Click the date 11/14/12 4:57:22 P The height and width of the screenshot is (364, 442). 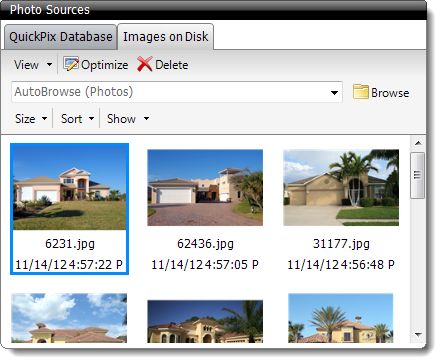[x=69, y=265]
